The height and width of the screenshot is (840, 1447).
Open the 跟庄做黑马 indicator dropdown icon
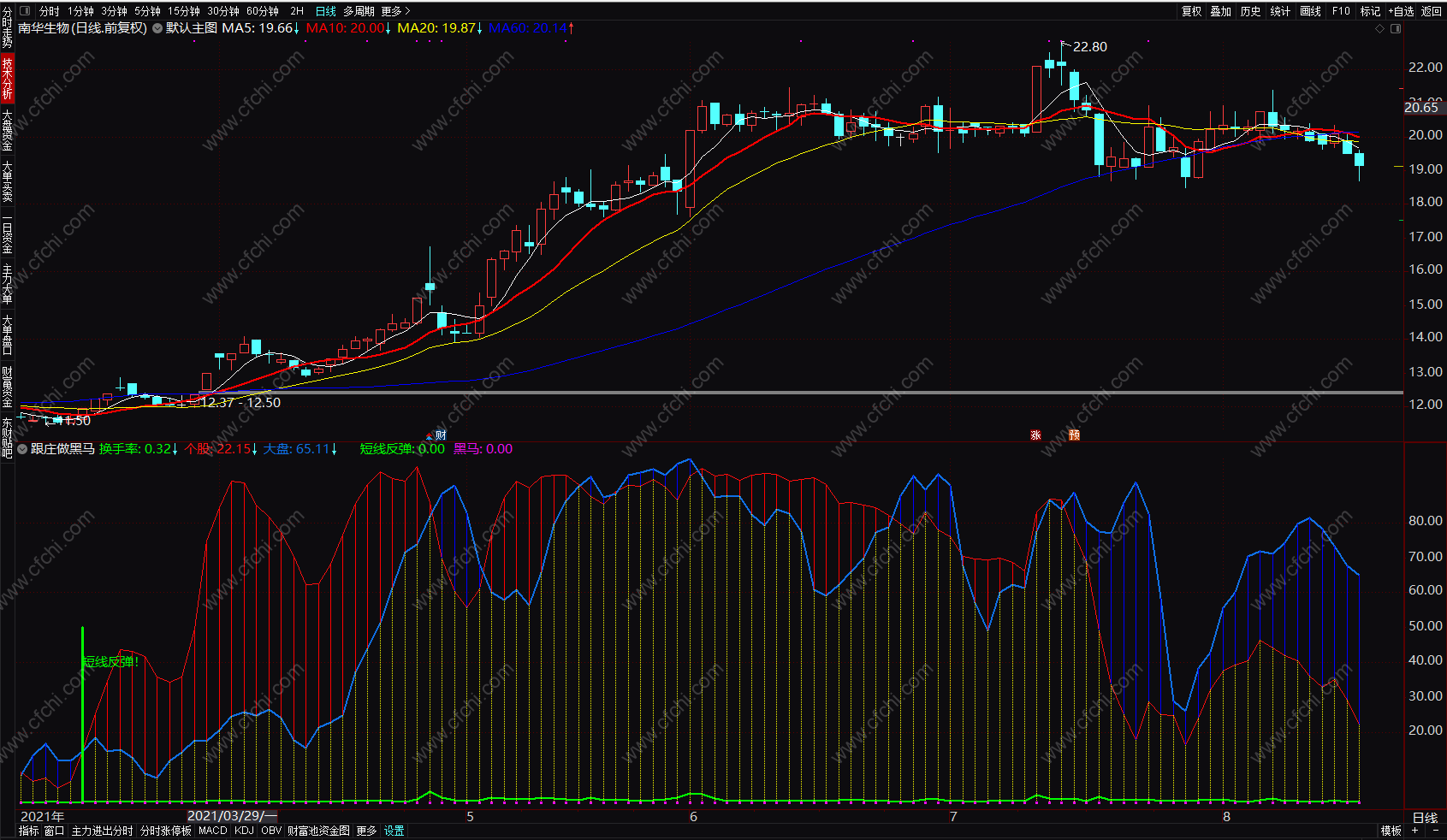click(x=22, y=449)
